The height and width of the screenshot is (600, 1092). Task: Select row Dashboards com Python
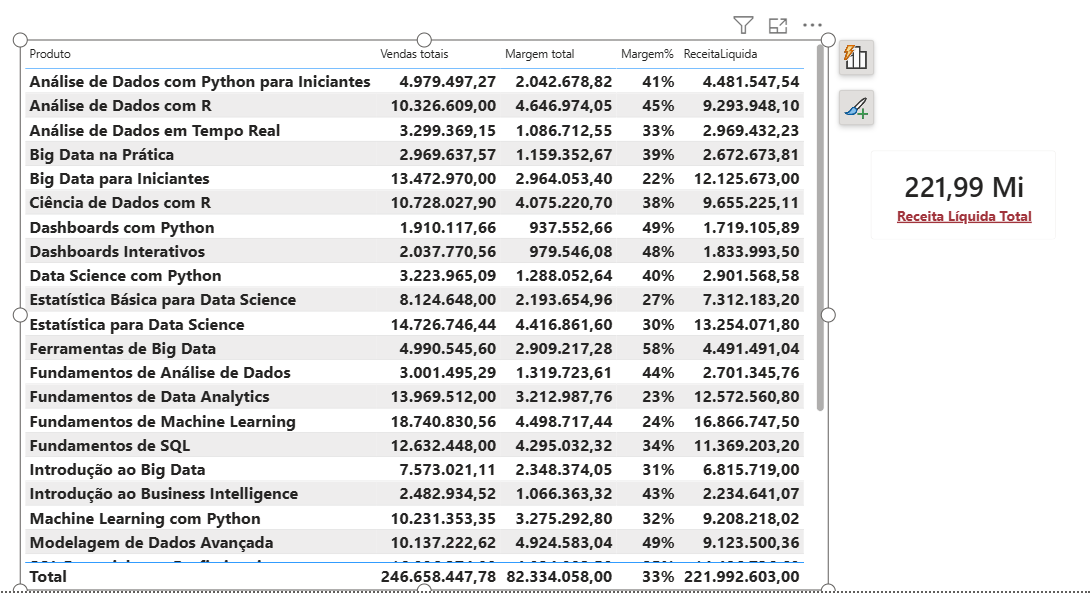tap(414, 228)
